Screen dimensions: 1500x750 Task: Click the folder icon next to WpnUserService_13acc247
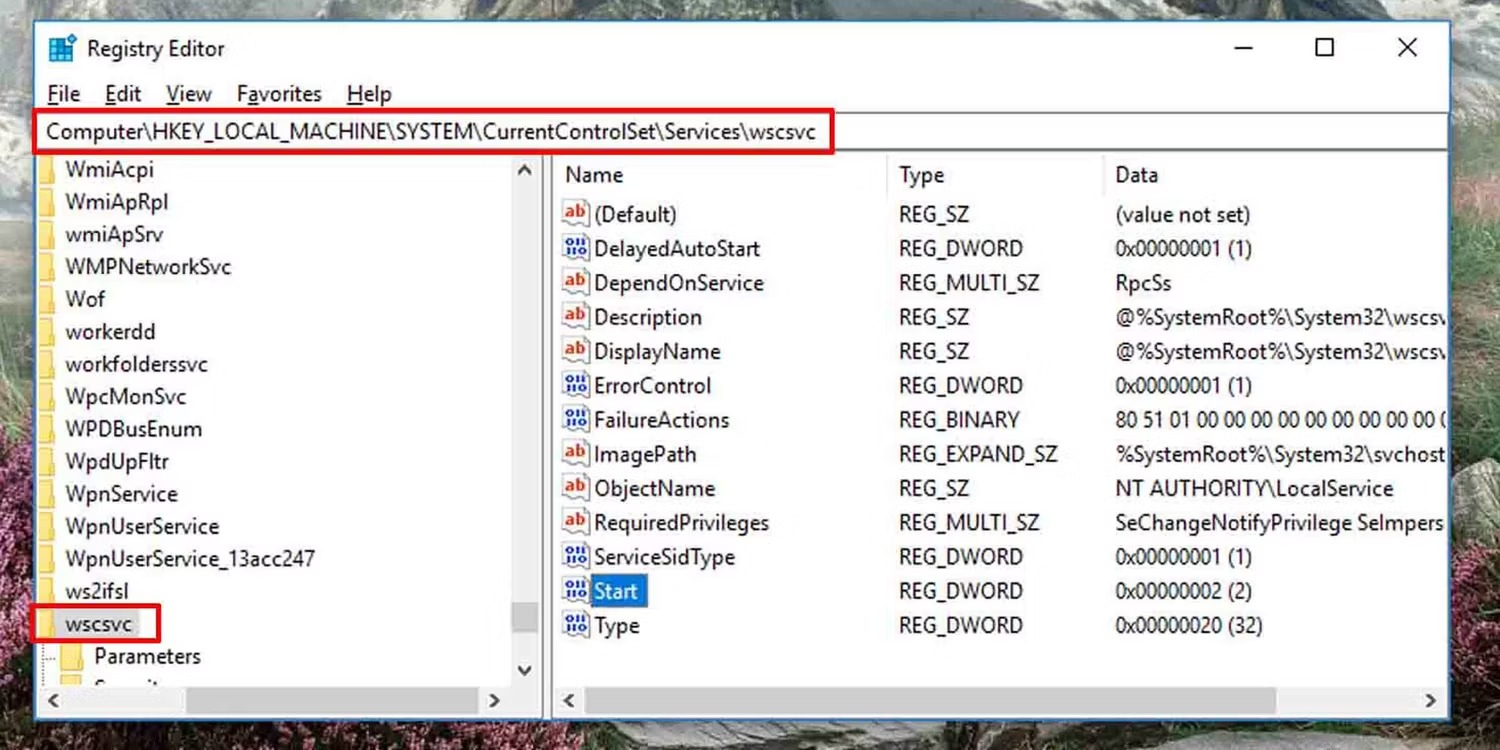(x=47, y=558)
